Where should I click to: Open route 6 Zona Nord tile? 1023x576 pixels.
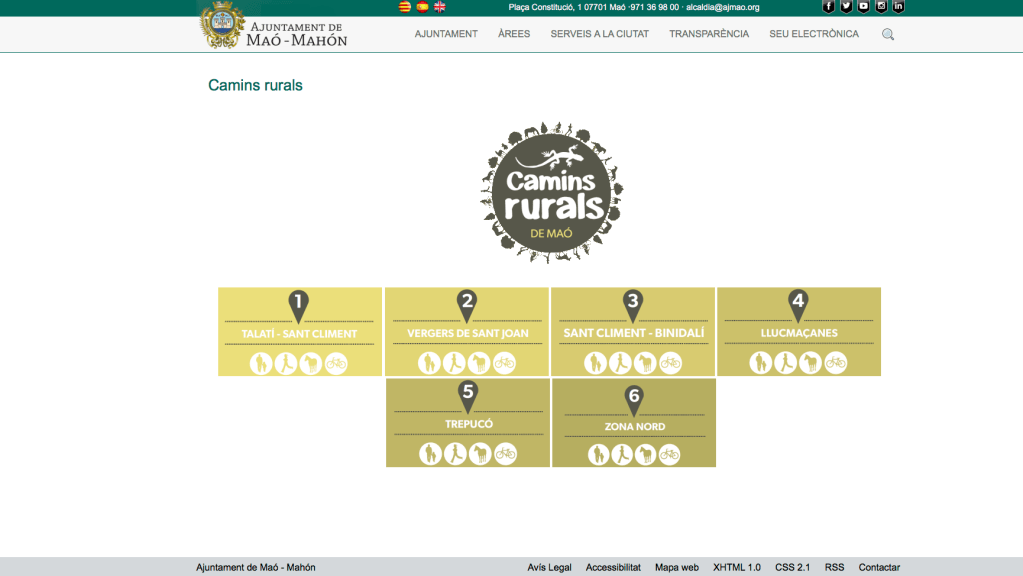click(634, 423)
